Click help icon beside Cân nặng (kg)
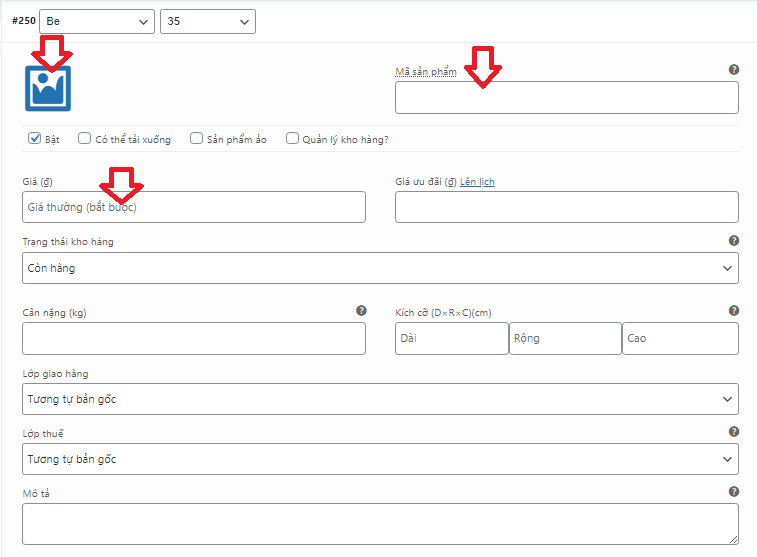The width and height of the screenshot is (757, 557). 361,311
